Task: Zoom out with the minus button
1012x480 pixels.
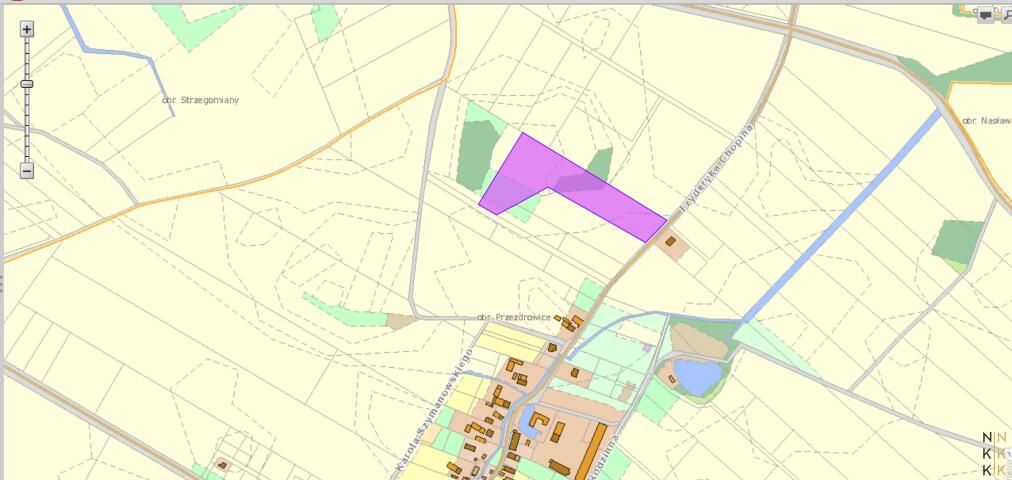Action: pos(26,170)
